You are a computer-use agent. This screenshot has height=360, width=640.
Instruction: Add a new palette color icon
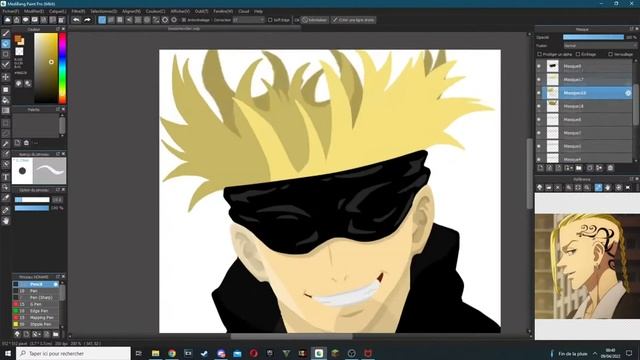coord(17,142)
